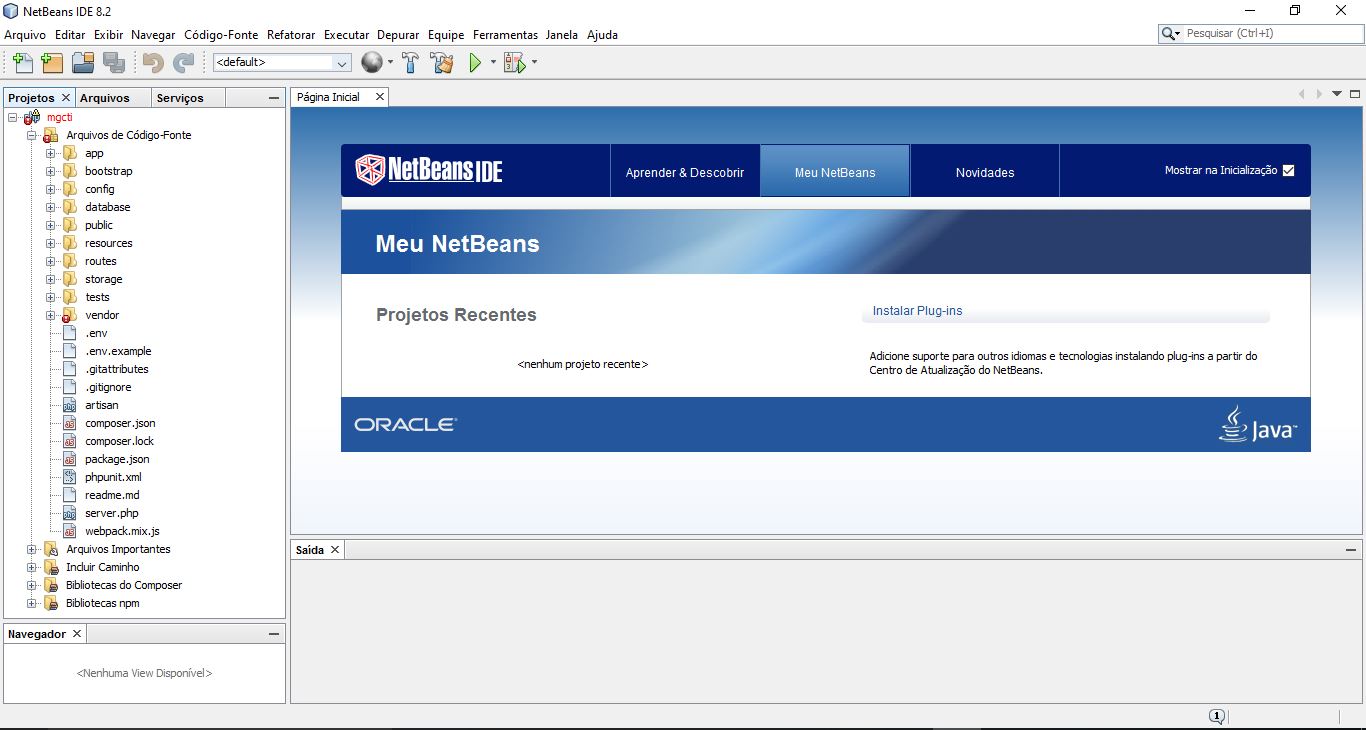Close the Projetos tab
The width and height of the screenshot is (1366, 730).
[x=66, y=97]
